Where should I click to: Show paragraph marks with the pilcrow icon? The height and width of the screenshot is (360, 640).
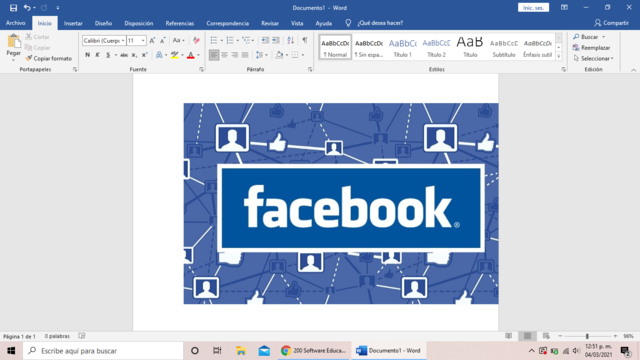click(305, 40)
